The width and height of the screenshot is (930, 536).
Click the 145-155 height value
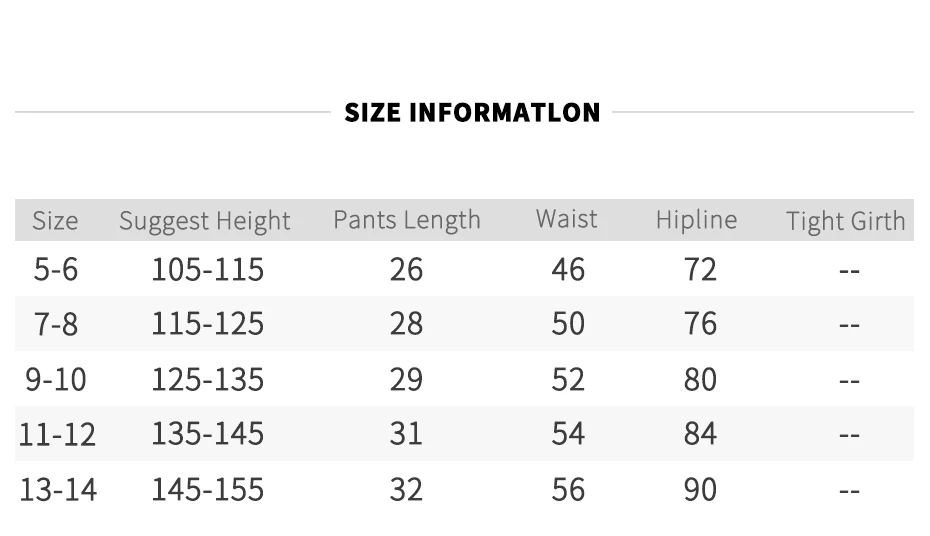[208, 490]
